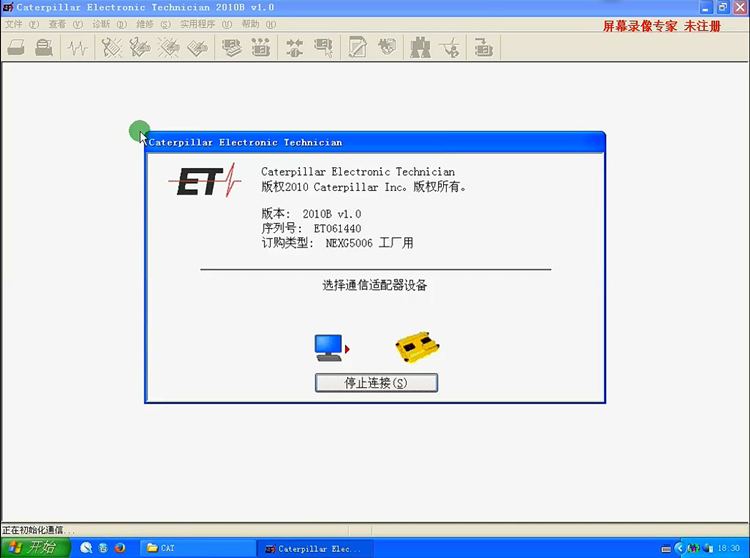
Task: Open Logged Event Codes toolbar icon
Action: pos(197,48)
